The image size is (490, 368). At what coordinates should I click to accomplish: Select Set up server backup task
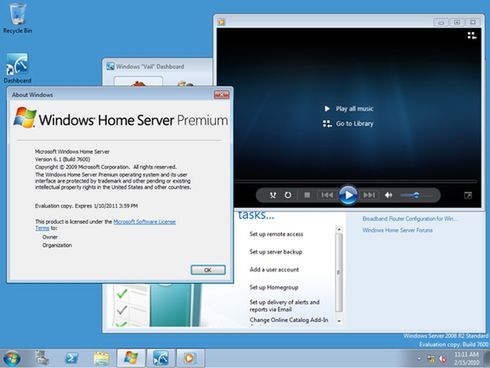coord(276,252)
